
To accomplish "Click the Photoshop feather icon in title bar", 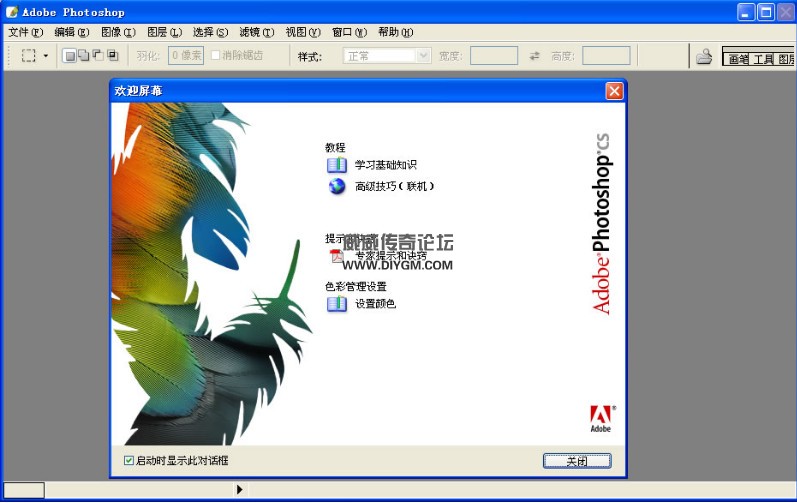I will 12,12.
